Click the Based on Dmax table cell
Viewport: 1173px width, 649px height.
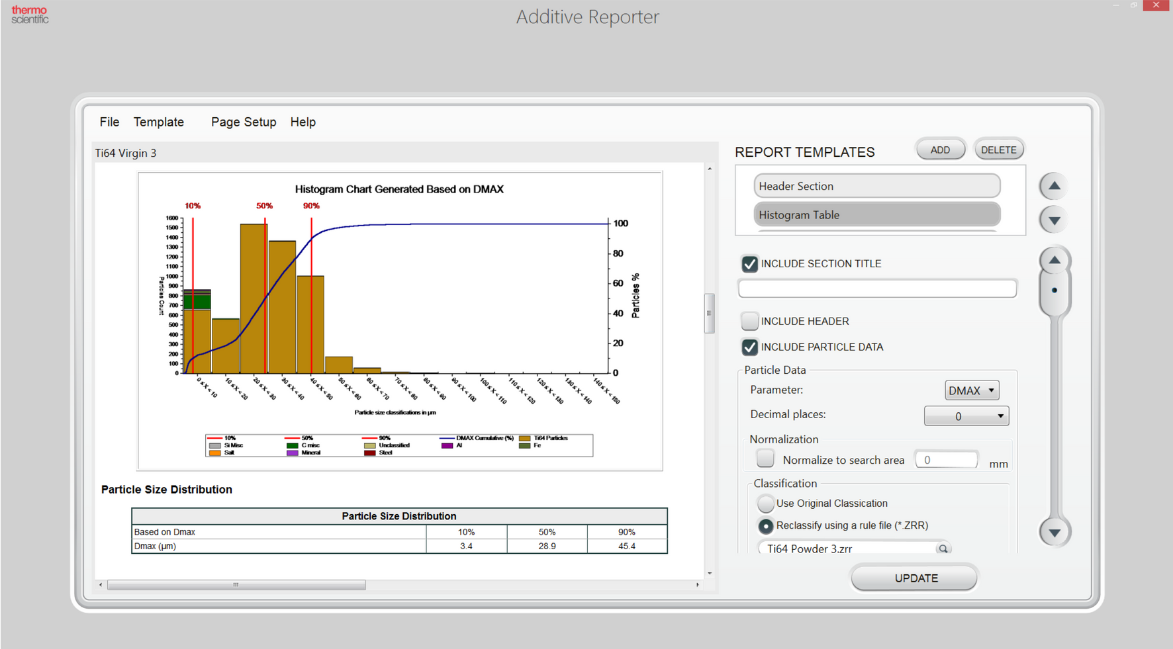[x=278, y=532]
